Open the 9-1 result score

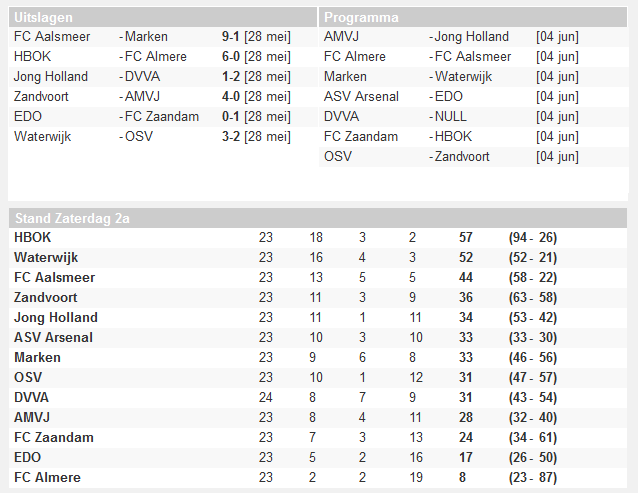point(236,37)
